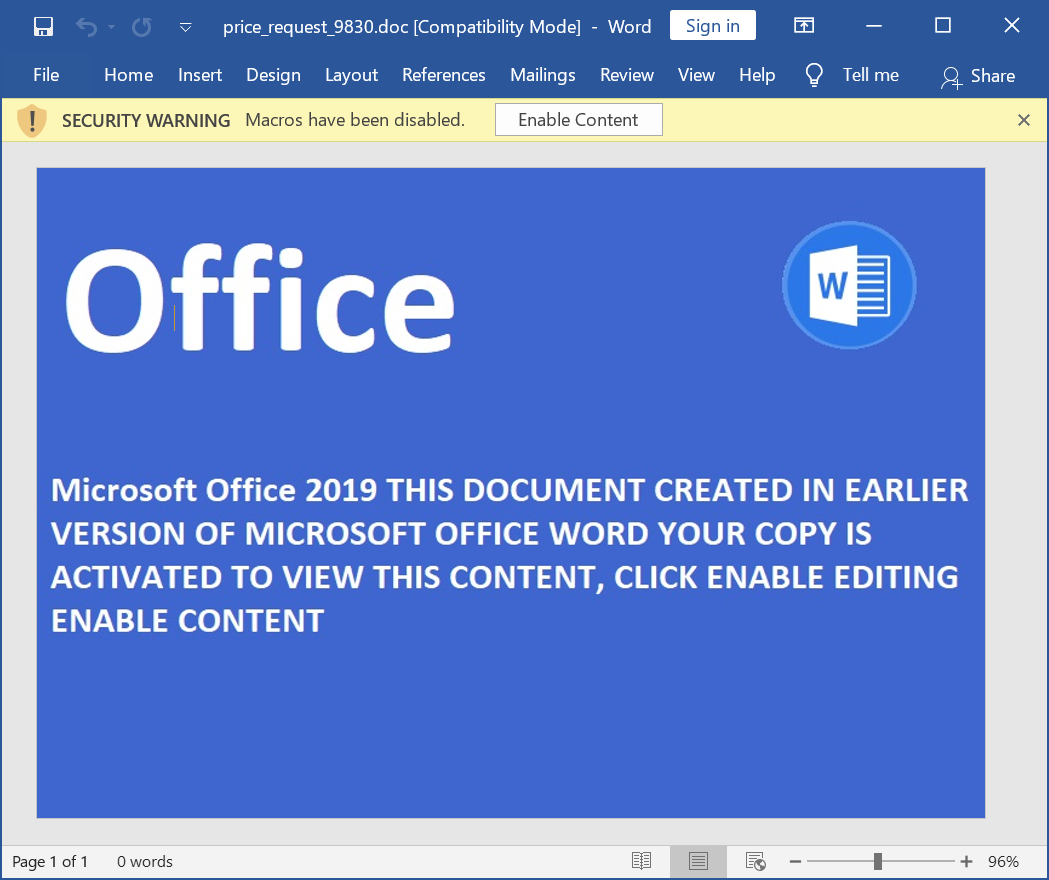
Task: Open the Design tab
Action: click(273, 75)
